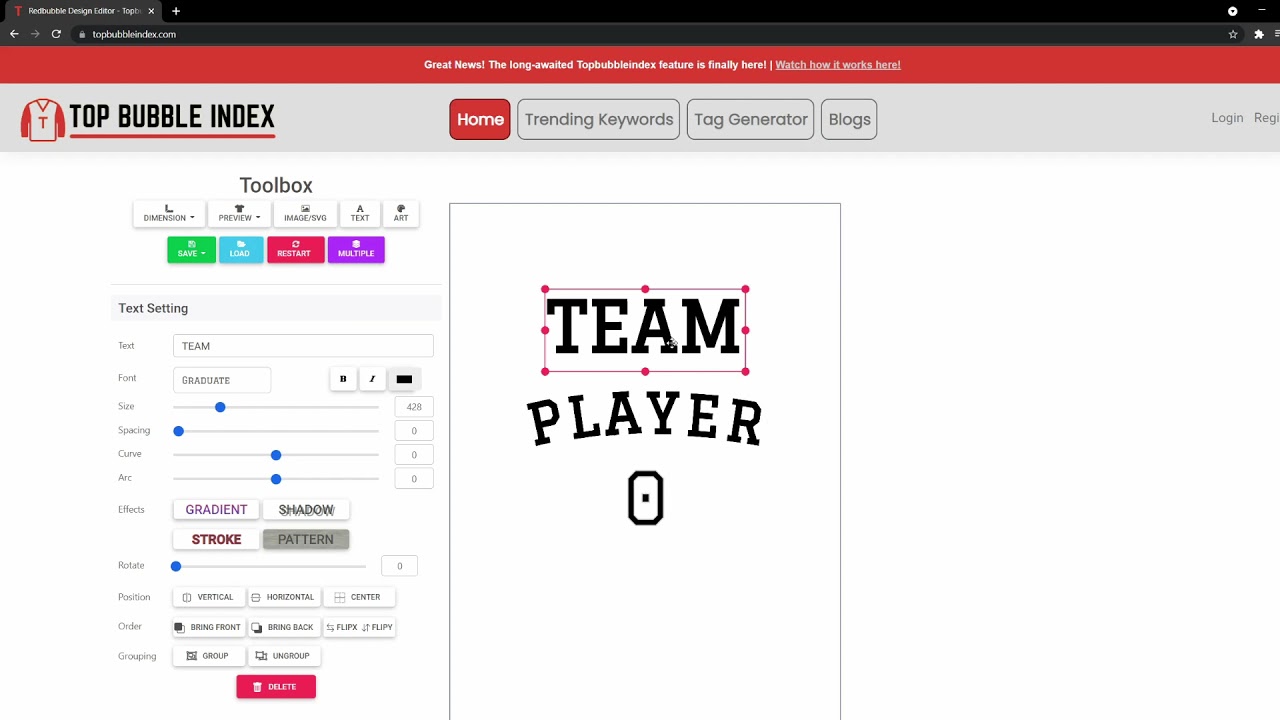
Task: Click the Curve slider handle
Action: (x=276, y=455)
